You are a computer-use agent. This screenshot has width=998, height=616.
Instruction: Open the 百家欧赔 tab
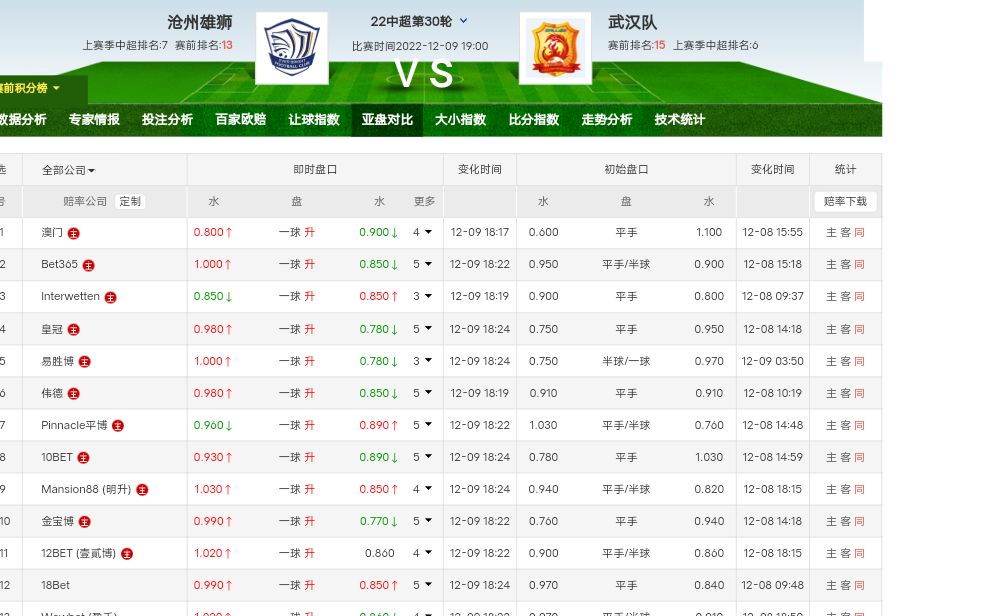(x=240, y=119)
